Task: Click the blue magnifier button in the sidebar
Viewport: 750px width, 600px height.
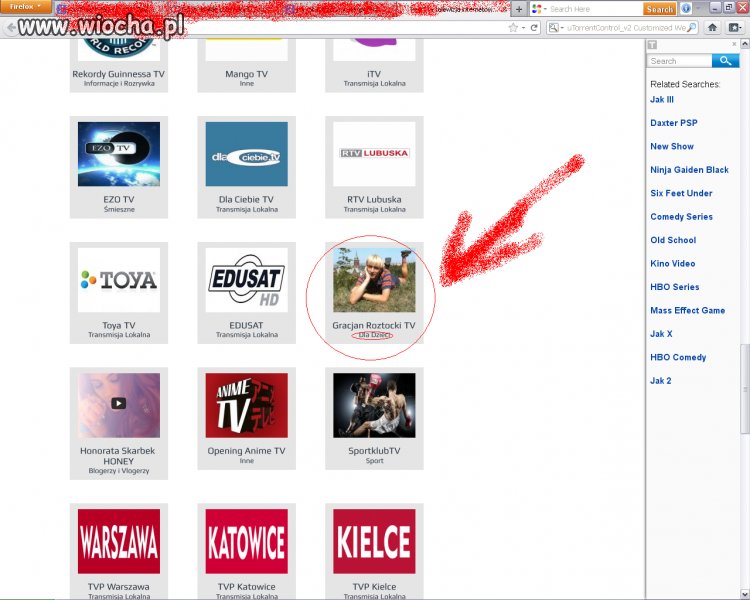Action: coord(725,61)
